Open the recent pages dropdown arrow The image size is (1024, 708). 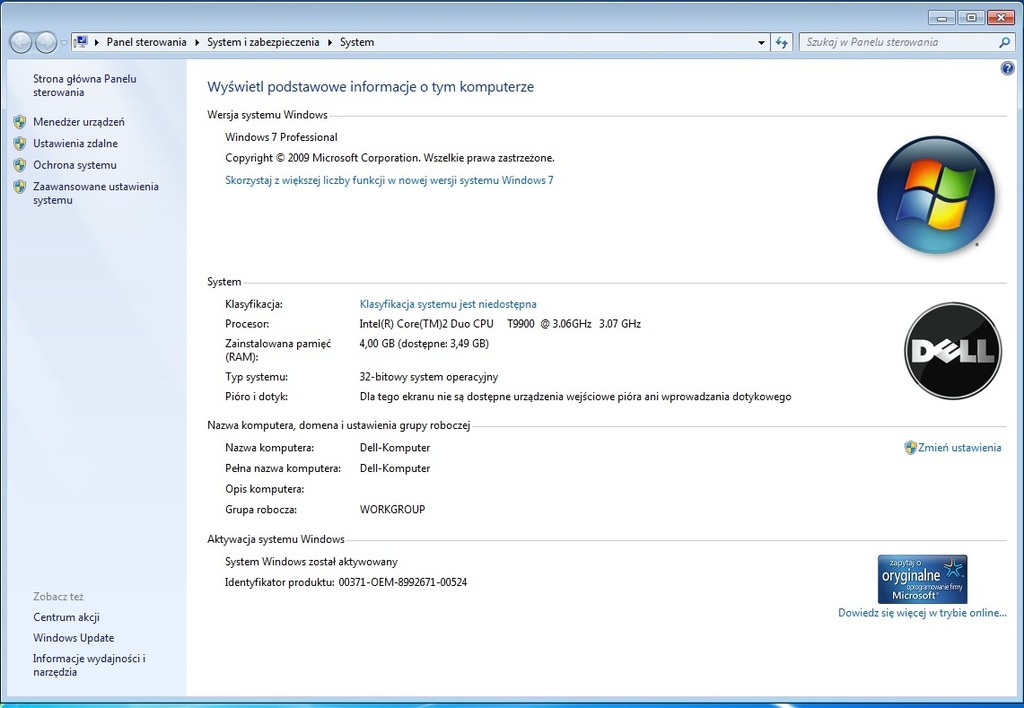64,43
